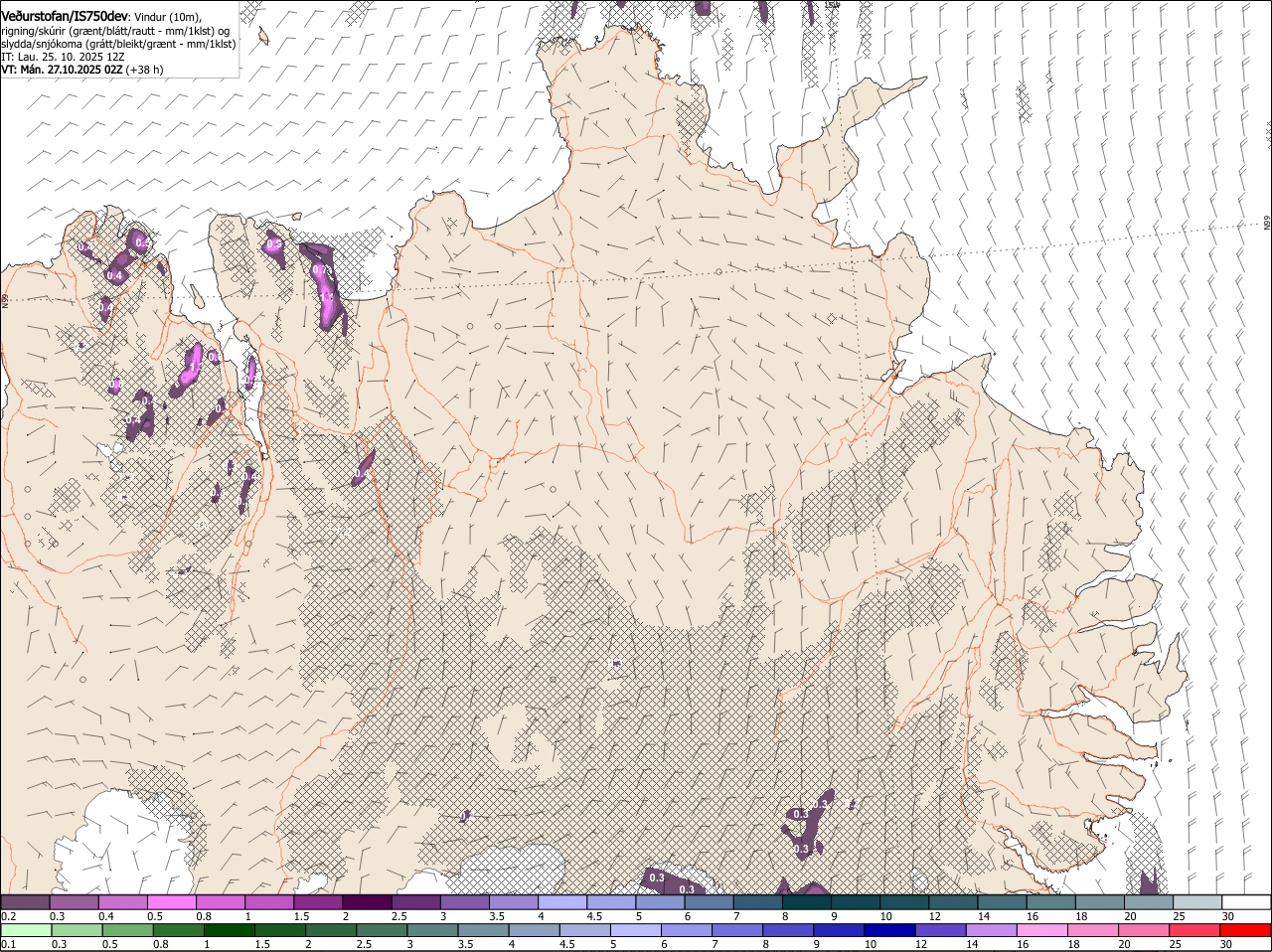Click the 2.5 label on rain legend
Screen dimensions: 1272x952
point(365,944)
